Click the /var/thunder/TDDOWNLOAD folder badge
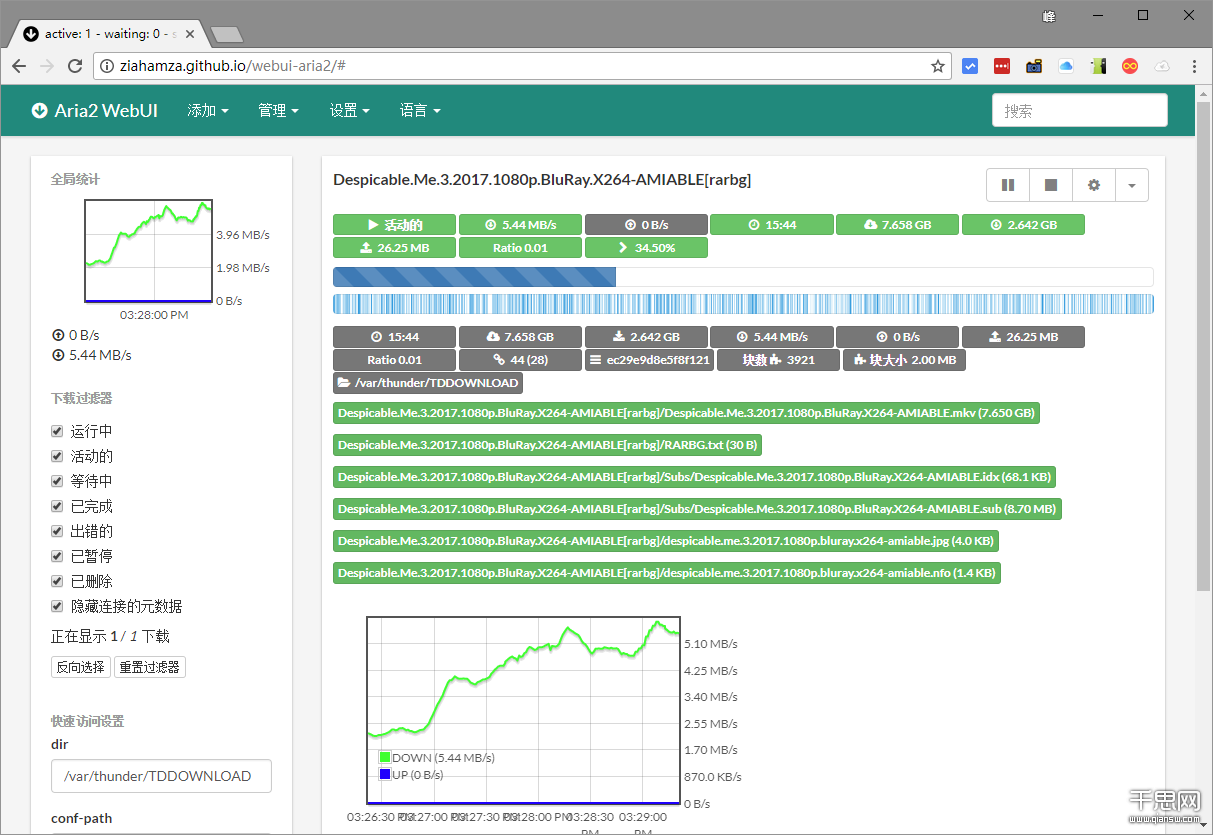 [x=428, y=383]
